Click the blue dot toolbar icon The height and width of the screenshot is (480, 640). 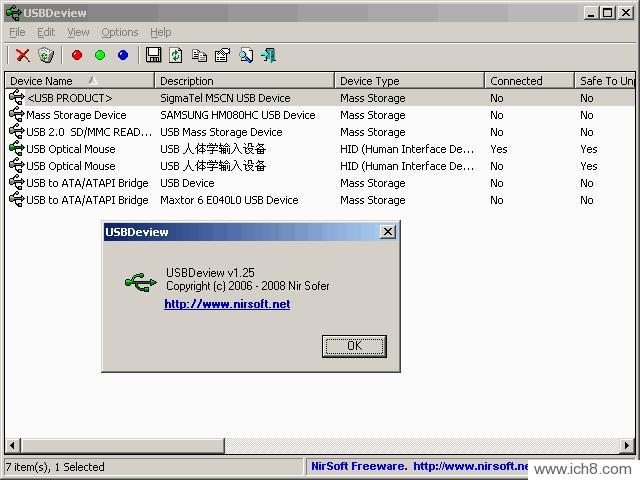tap(123, 55)
